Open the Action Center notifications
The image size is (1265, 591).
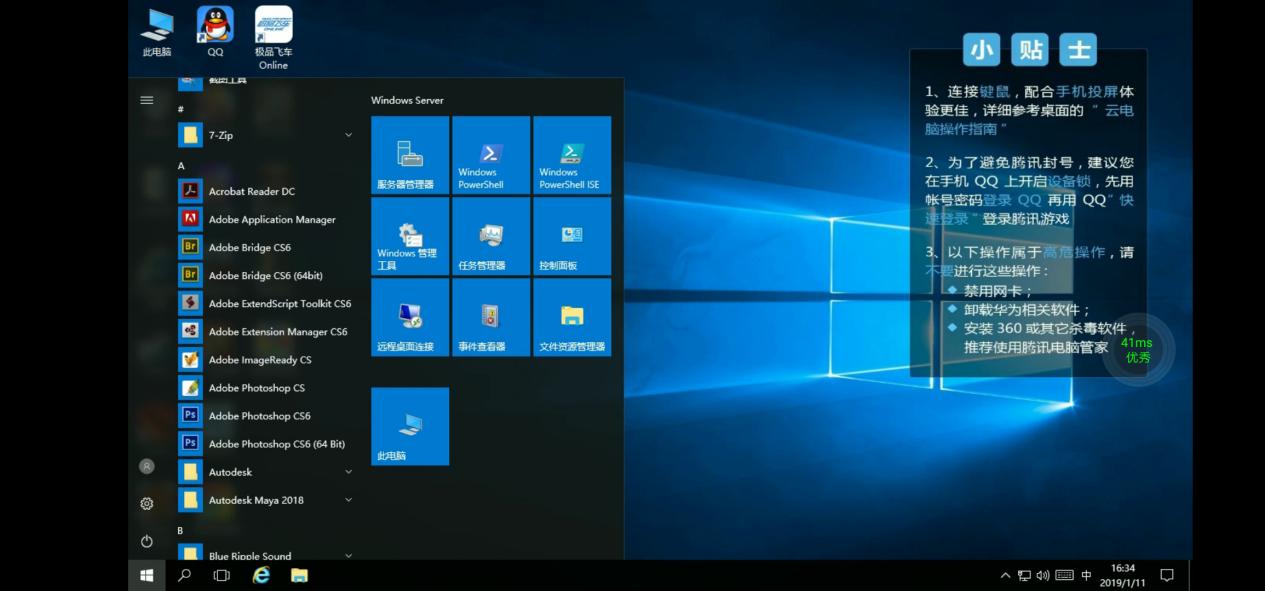pos(1166,575)
